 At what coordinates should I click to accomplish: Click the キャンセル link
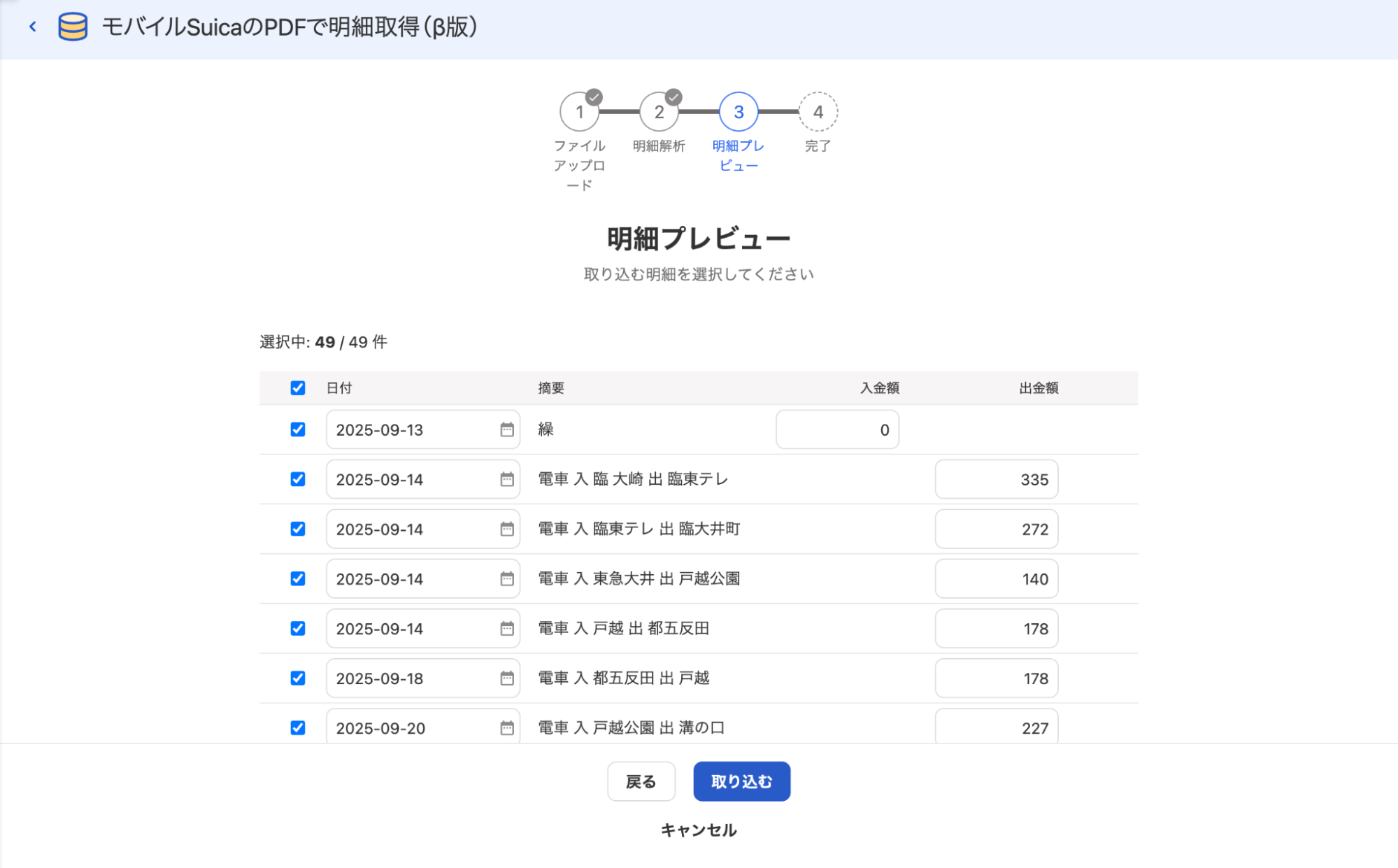pyautogui.click(x=699, y=830)
